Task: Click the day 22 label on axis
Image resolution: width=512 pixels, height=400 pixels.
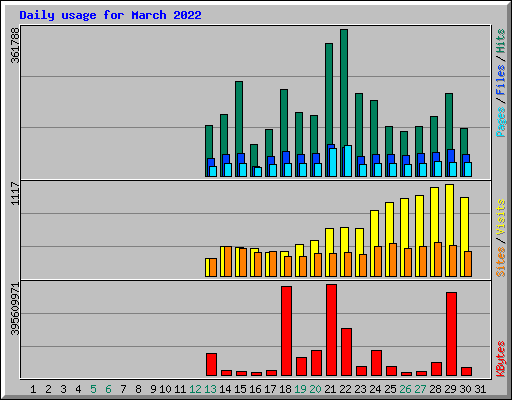Action: pos(345,389)
